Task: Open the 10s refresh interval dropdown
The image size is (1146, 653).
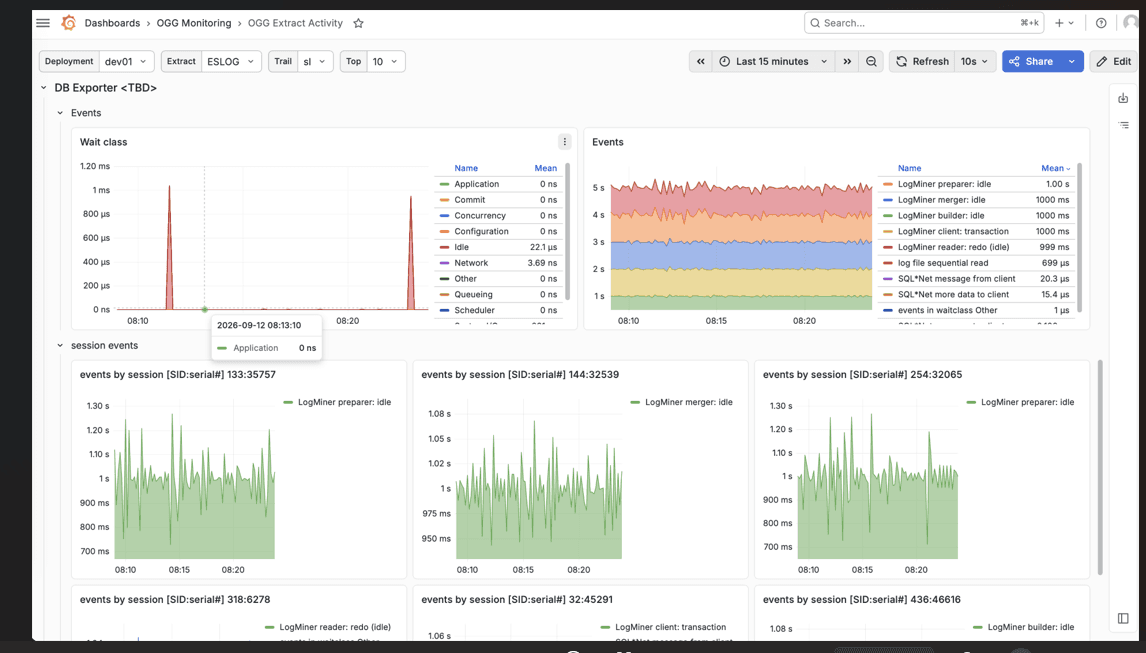Action: (974, 61)
